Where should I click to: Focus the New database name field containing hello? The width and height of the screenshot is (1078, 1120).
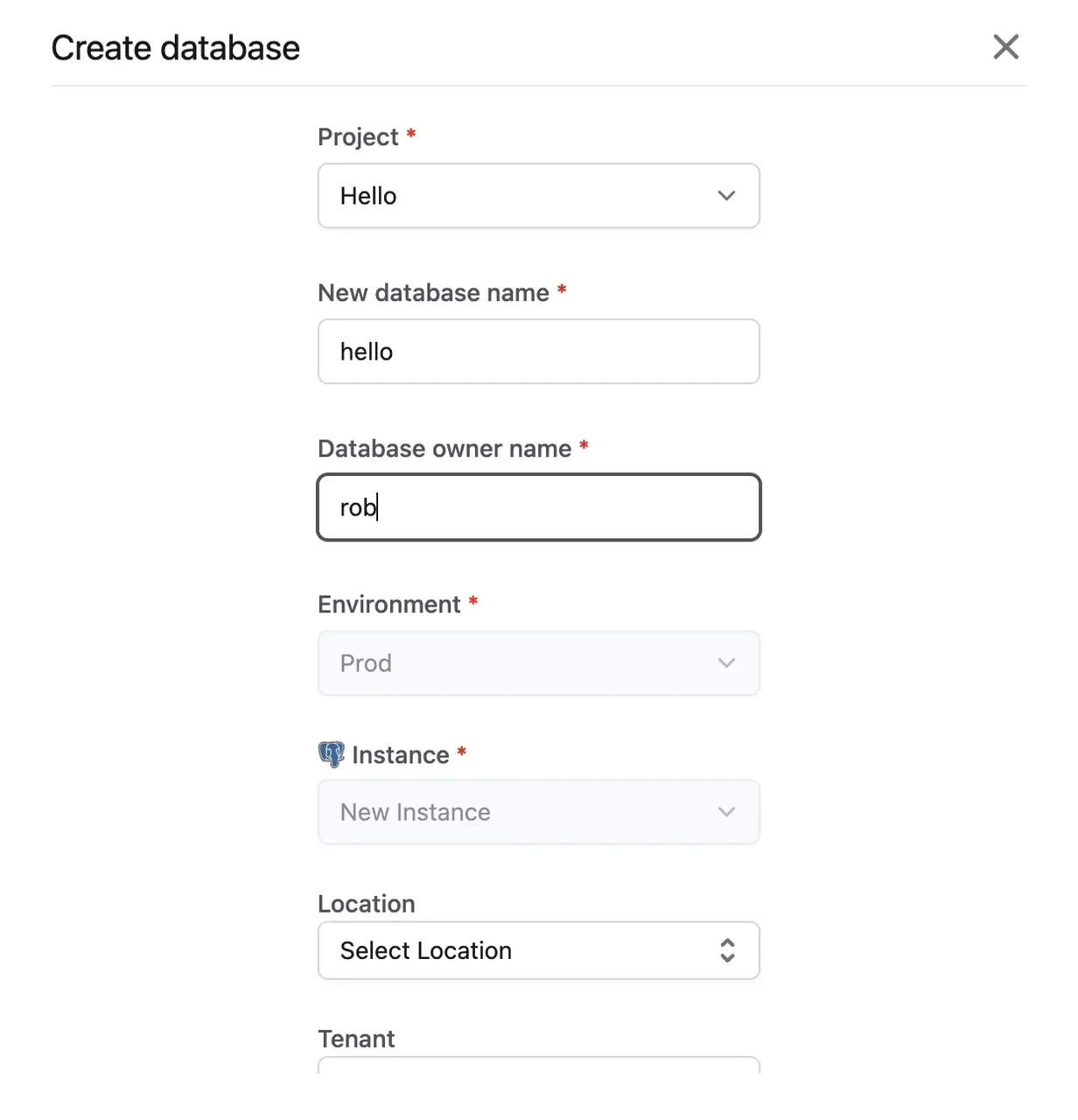click(x=539, y=352)
